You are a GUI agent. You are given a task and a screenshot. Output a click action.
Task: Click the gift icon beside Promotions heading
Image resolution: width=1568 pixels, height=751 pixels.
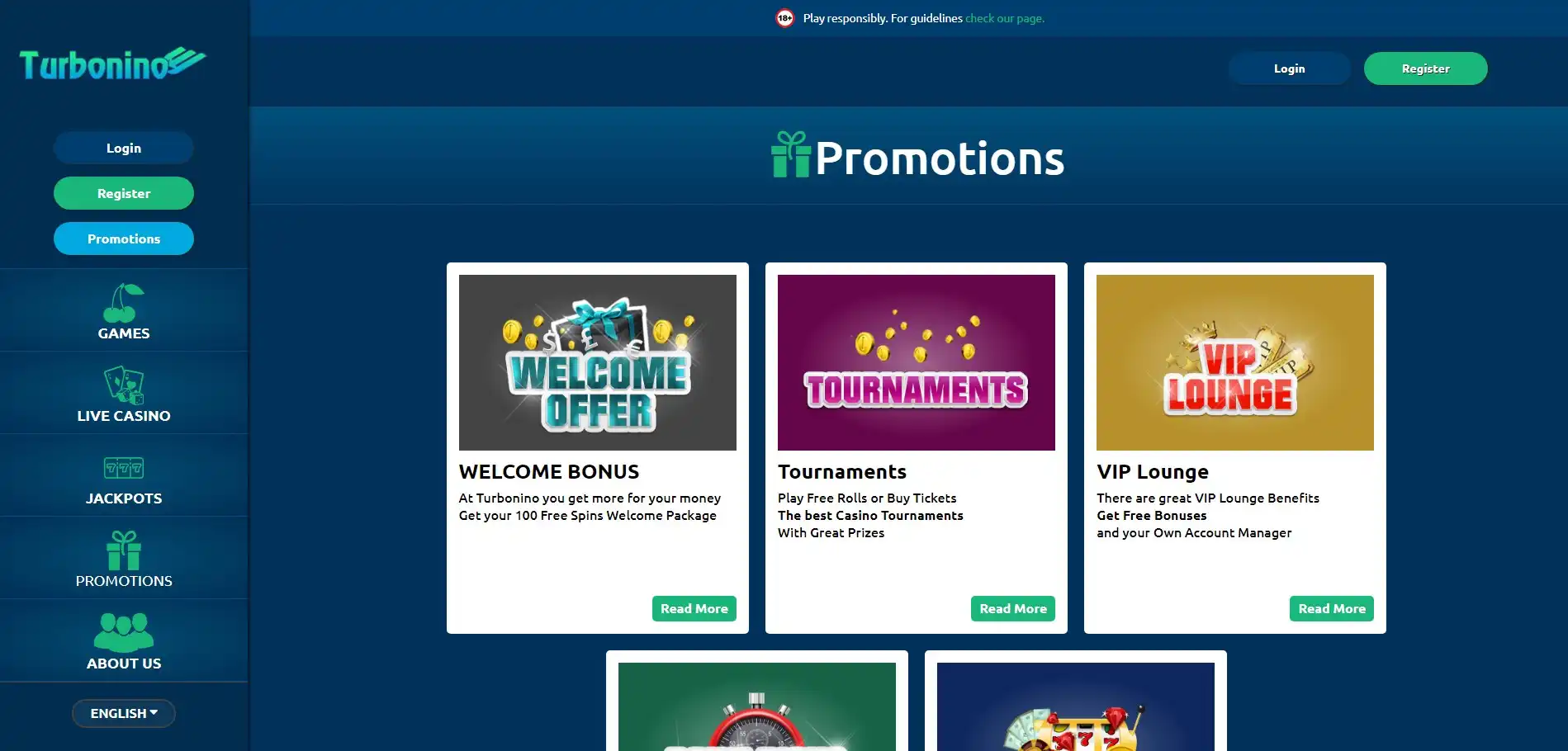pyautogui.click(x=791, y=155)
